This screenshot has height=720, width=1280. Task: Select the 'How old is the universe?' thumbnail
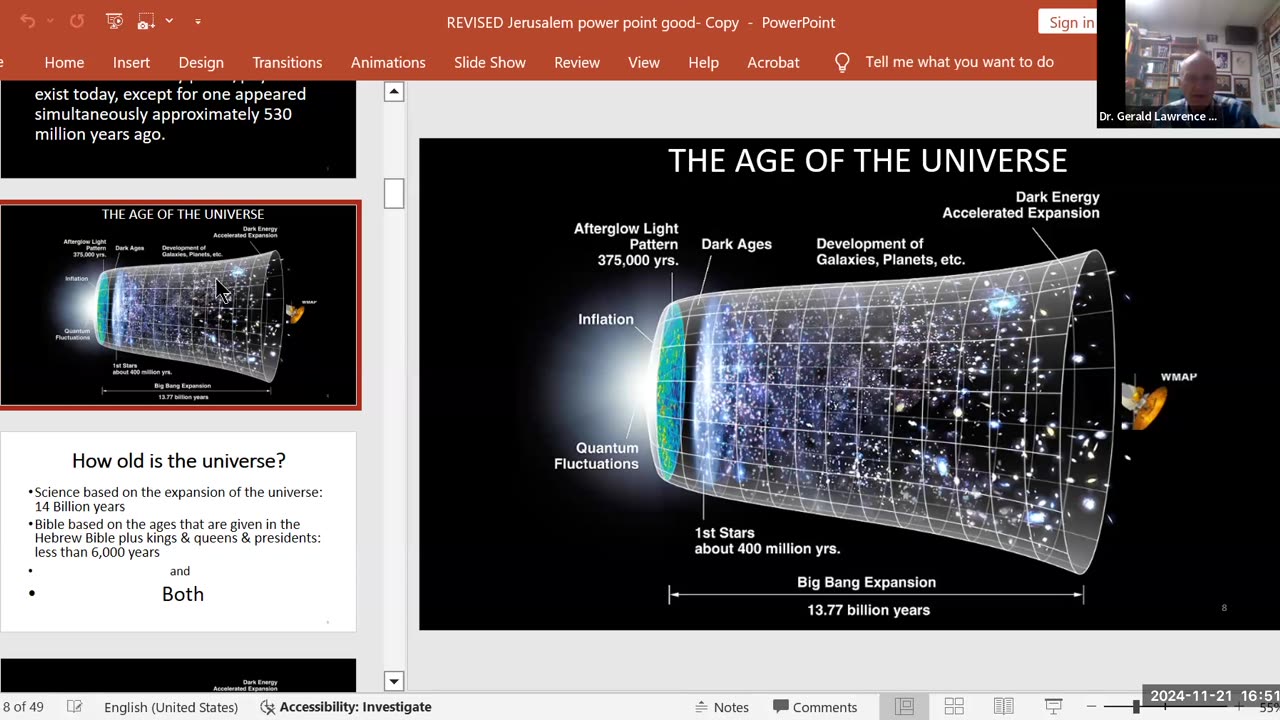(x=178, y=531)
